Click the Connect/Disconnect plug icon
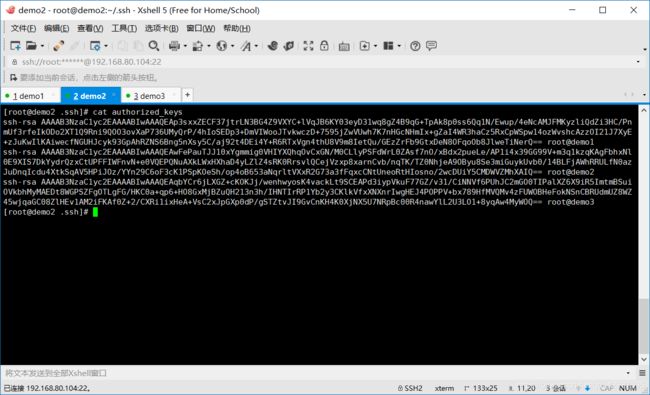The image size is (650, 395). tap(58, 46)
